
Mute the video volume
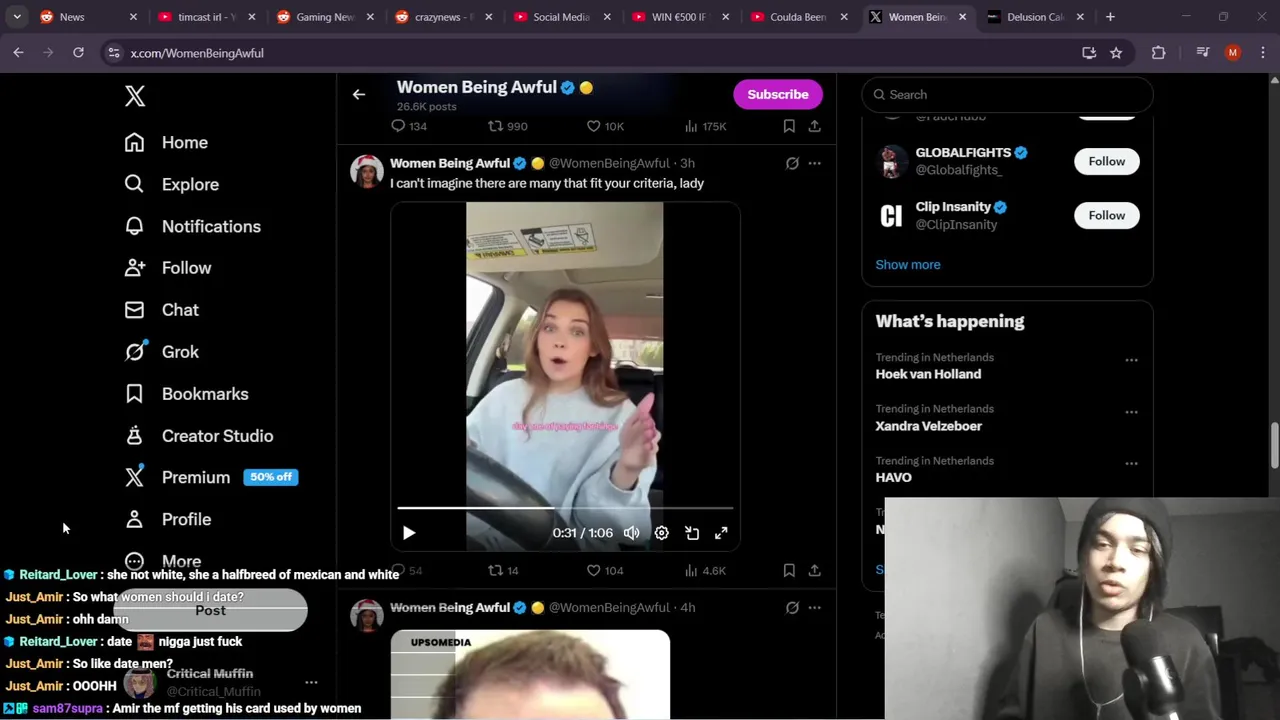[x=632, y=533]
